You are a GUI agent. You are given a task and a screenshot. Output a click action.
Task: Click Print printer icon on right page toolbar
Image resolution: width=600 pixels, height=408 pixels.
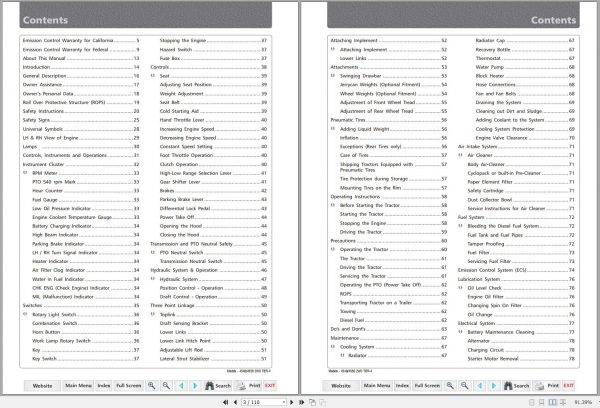546,385
